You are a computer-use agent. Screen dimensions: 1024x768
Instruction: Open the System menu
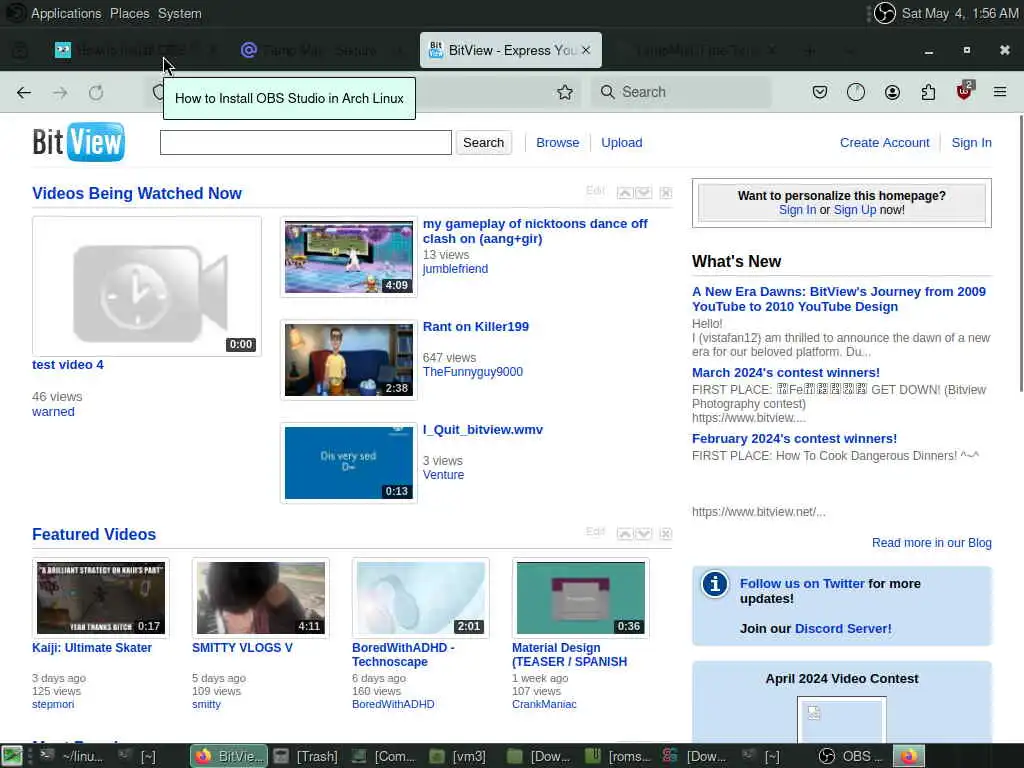click(180, 13)
